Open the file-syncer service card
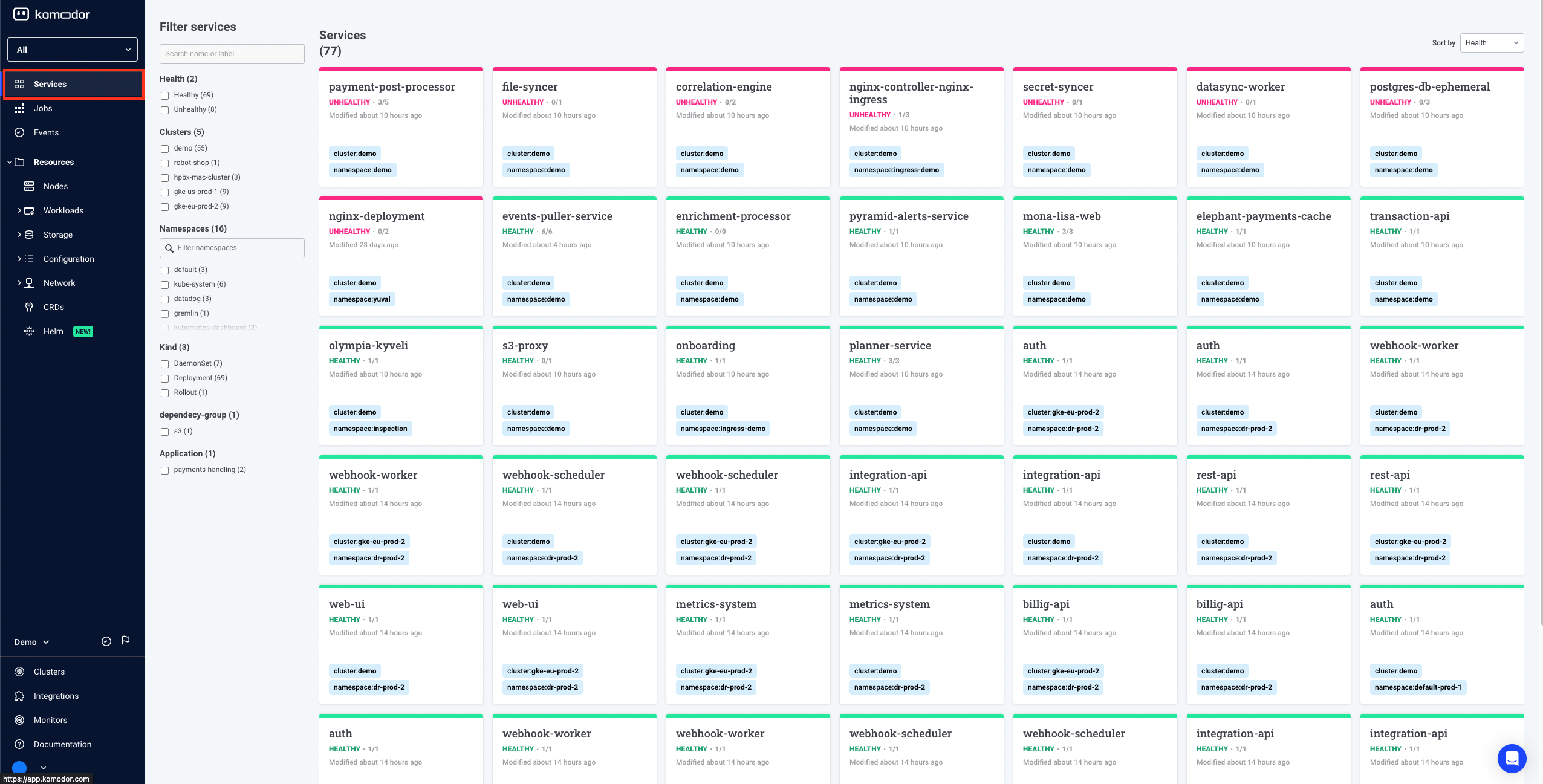 (574, 127)
